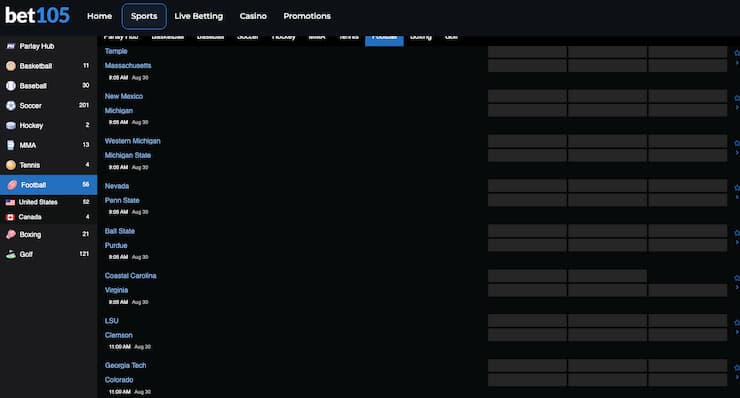The width and height of the screenshot is (740, 398).
Task: Open the Nevada team link
Action: pos(117,186)
